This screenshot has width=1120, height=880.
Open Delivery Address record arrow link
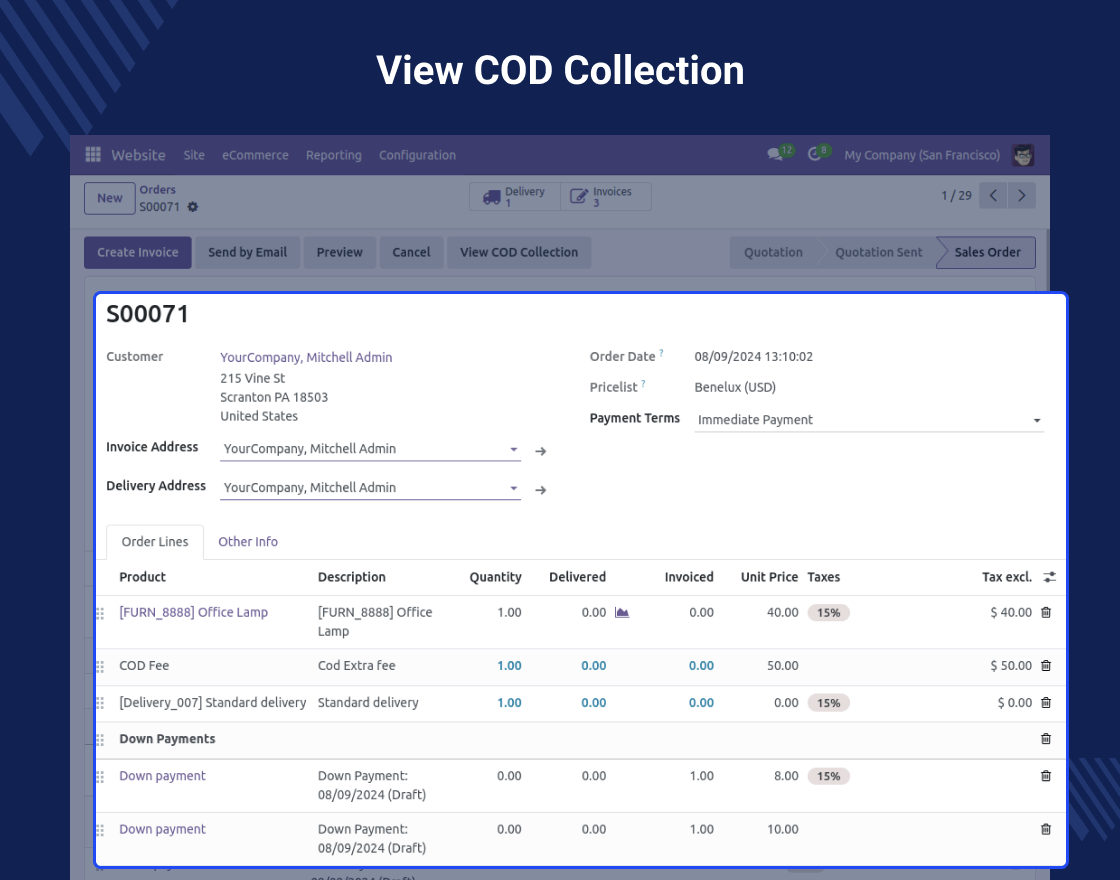(x=541, y=489)
